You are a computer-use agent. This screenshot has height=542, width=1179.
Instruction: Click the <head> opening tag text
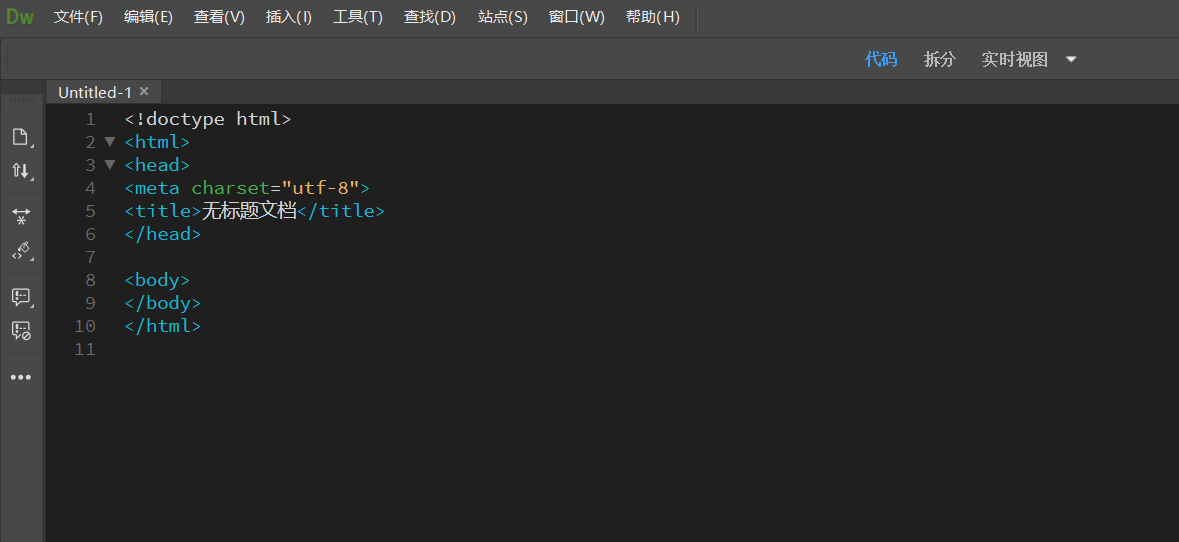pos(157,165)
